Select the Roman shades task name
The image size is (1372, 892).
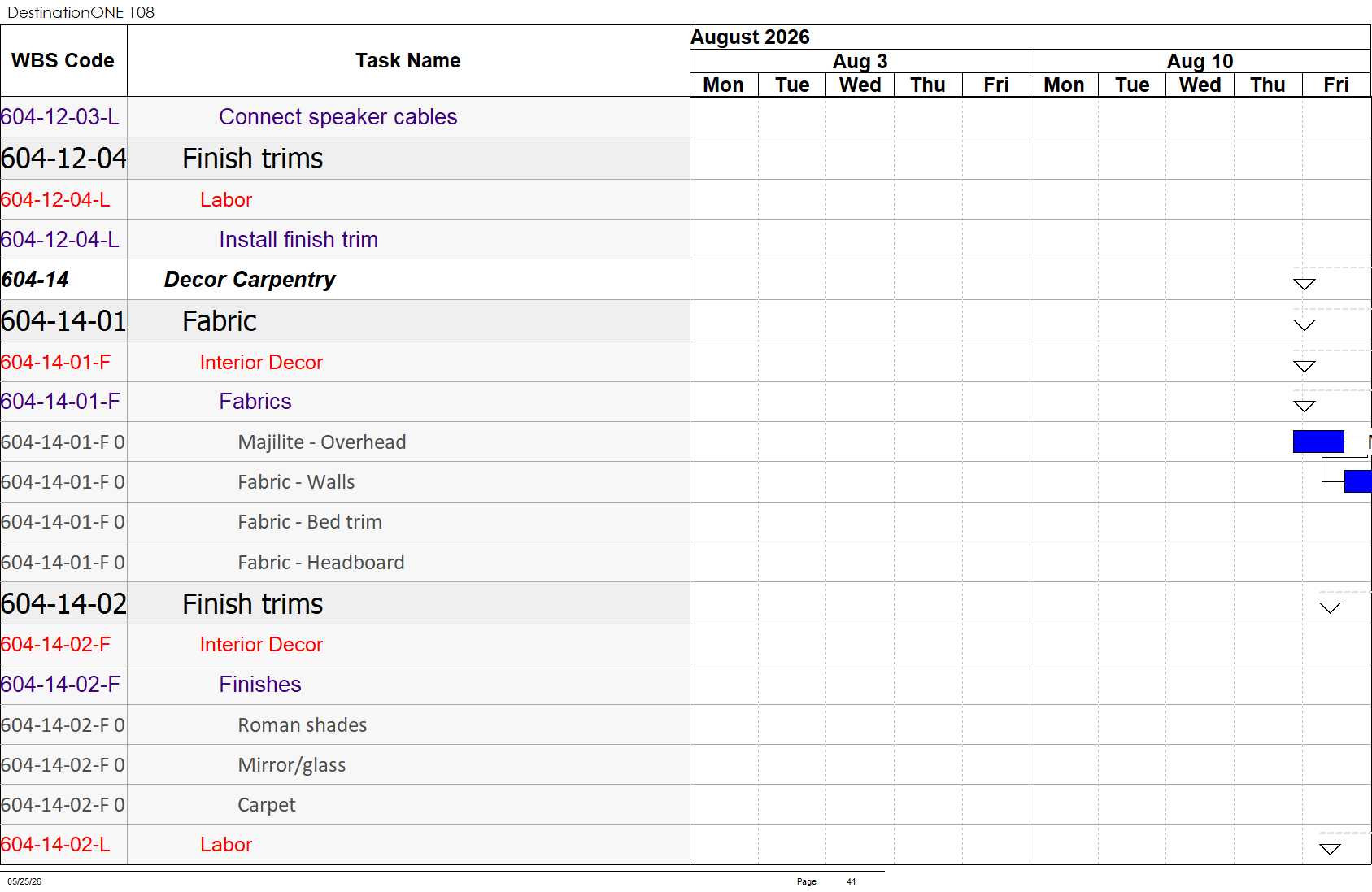pos(303,724)
